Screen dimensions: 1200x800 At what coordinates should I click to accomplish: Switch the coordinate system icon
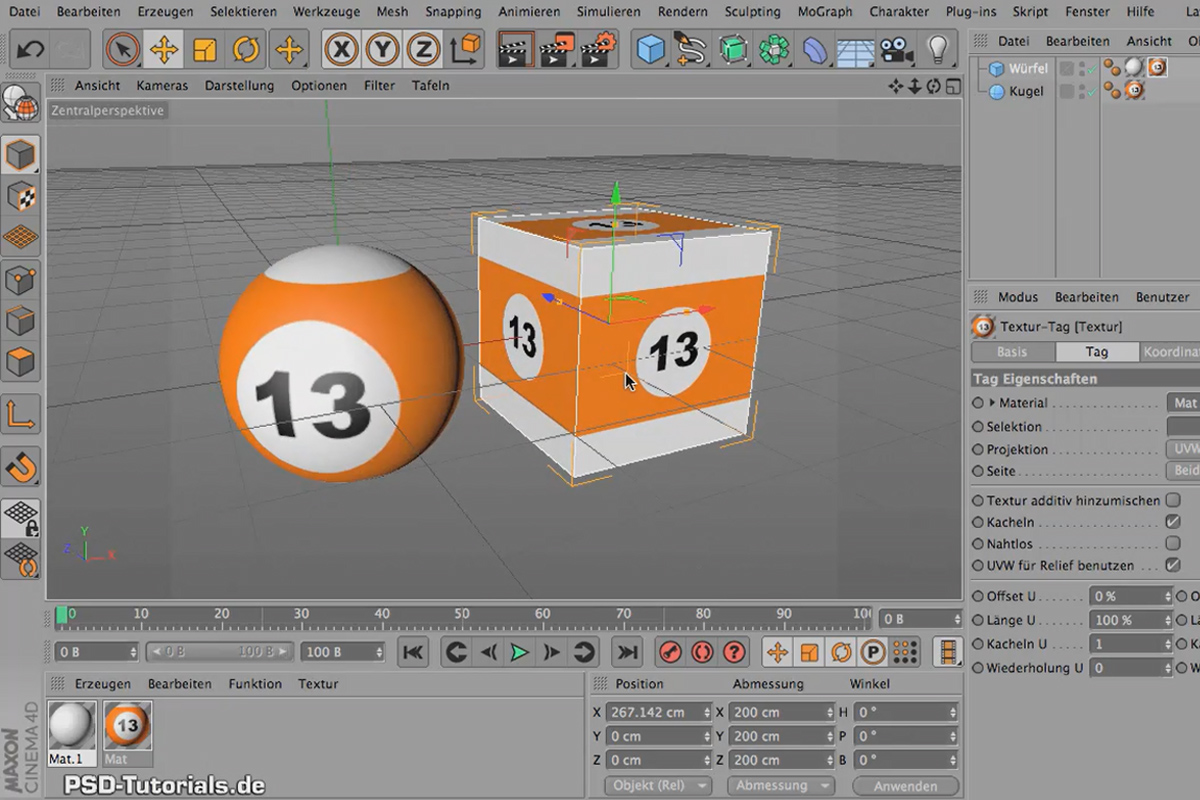coord(465,49)
